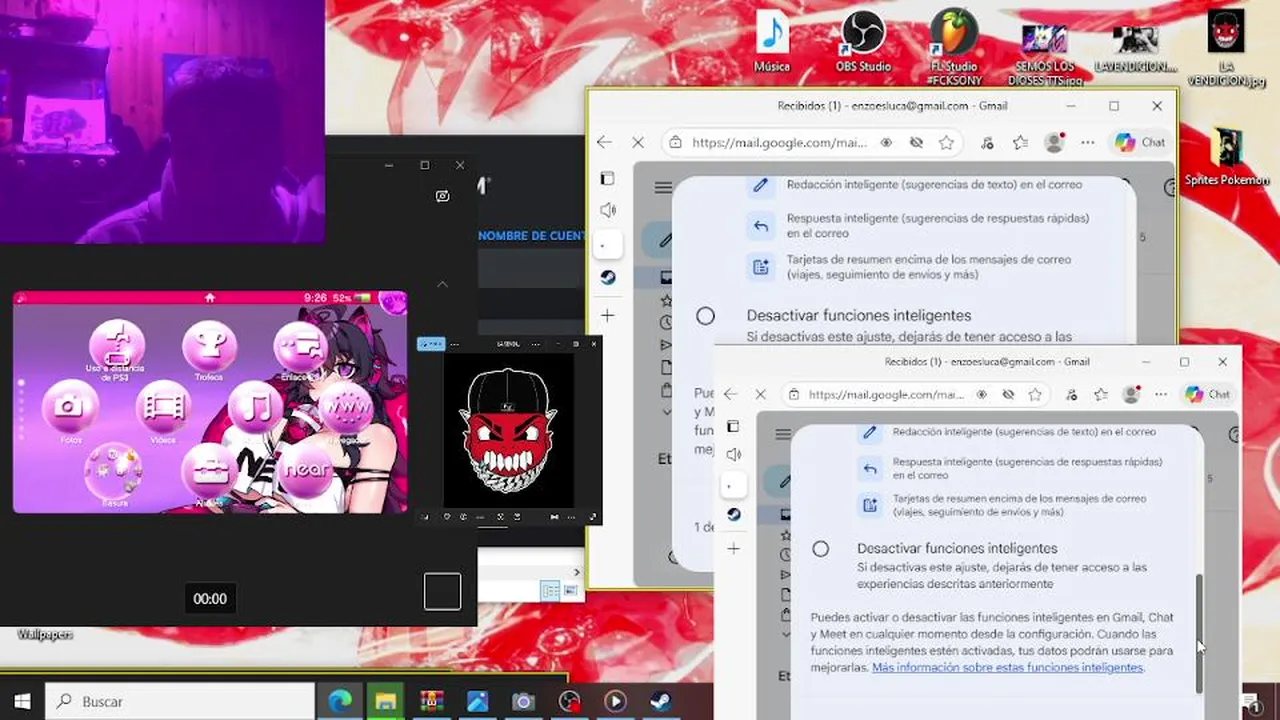Select Desactivar funciones inteligentes radio in upper window
Screen dimensions: 1280x720
pos(706,316)
